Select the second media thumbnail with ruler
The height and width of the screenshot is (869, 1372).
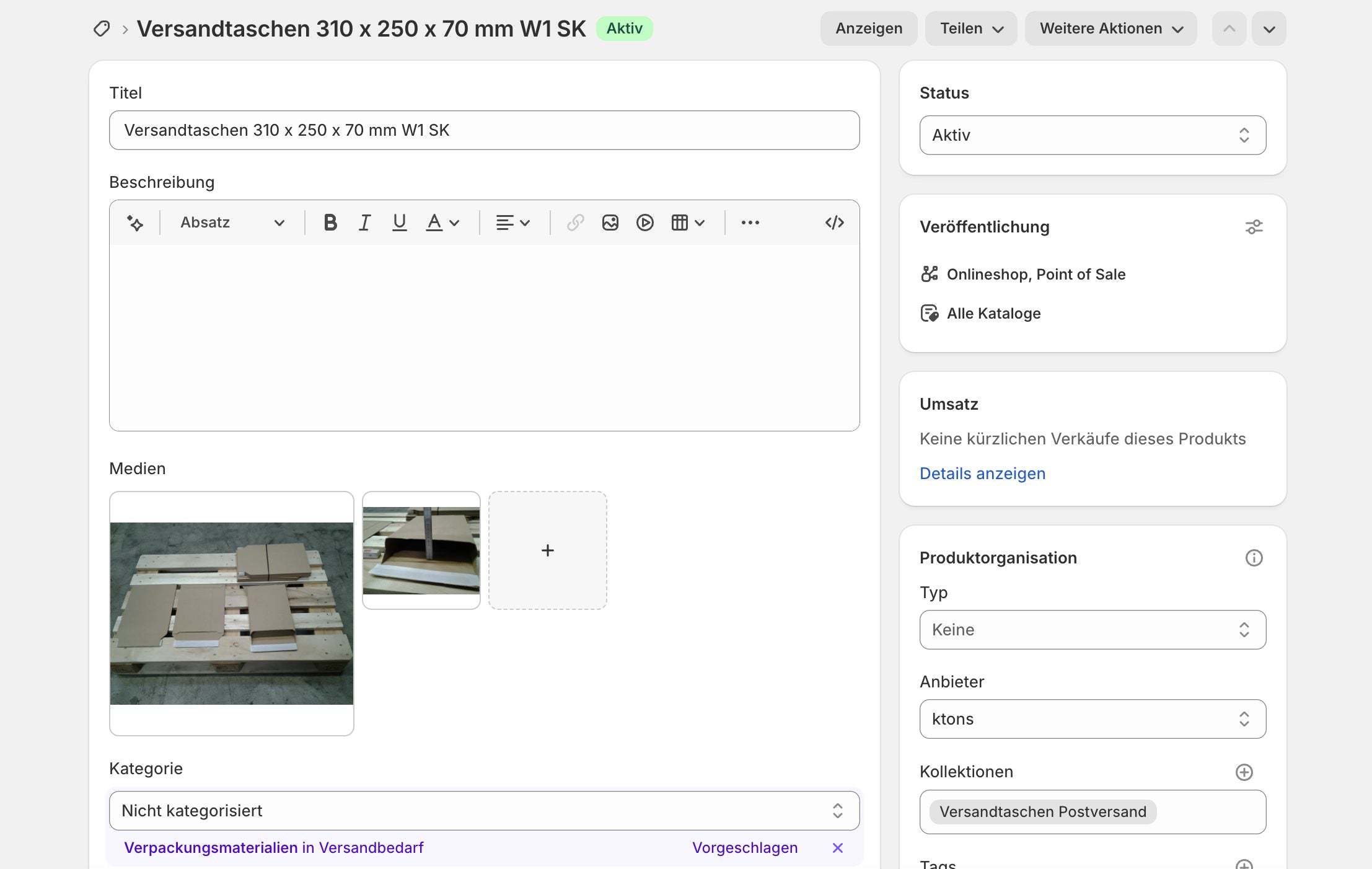pyautogui.click(x=421, y=550)
